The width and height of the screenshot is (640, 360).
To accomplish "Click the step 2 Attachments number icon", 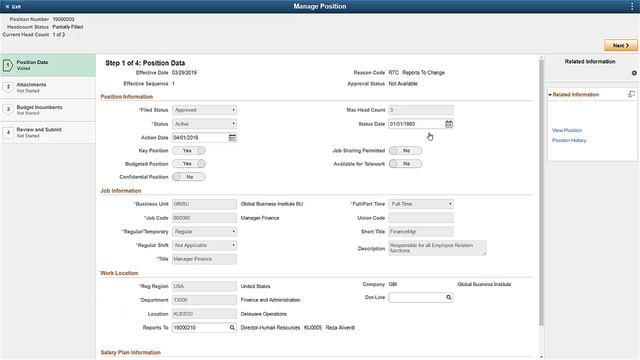I will point(8,87).
